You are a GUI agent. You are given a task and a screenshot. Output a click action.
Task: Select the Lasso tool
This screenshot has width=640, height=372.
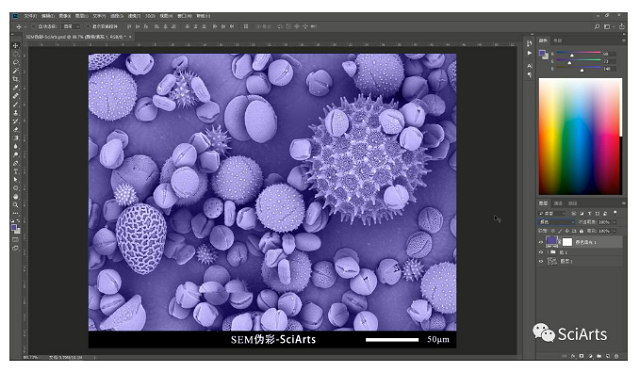pos(16,62)
